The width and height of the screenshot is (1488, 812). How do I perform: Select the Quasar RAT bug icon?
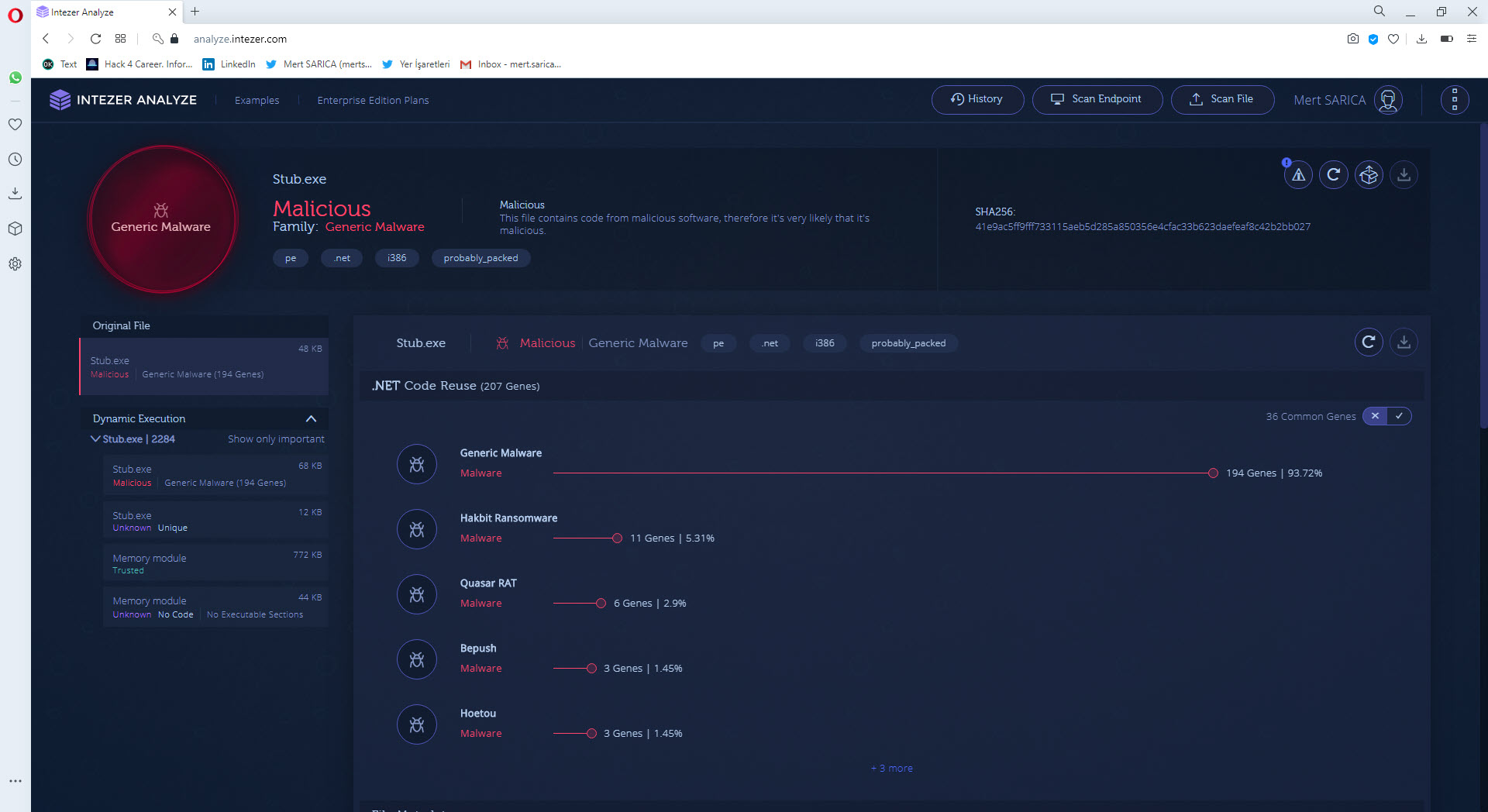pyautogui.click(x=417, y=594)
